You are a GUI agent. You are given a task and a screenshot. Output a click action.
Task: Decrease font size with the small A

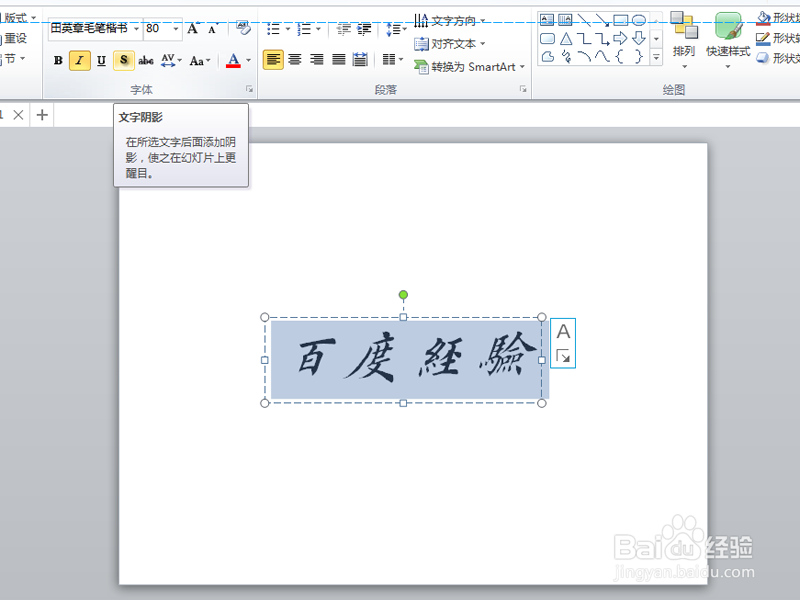click(213, 29)
